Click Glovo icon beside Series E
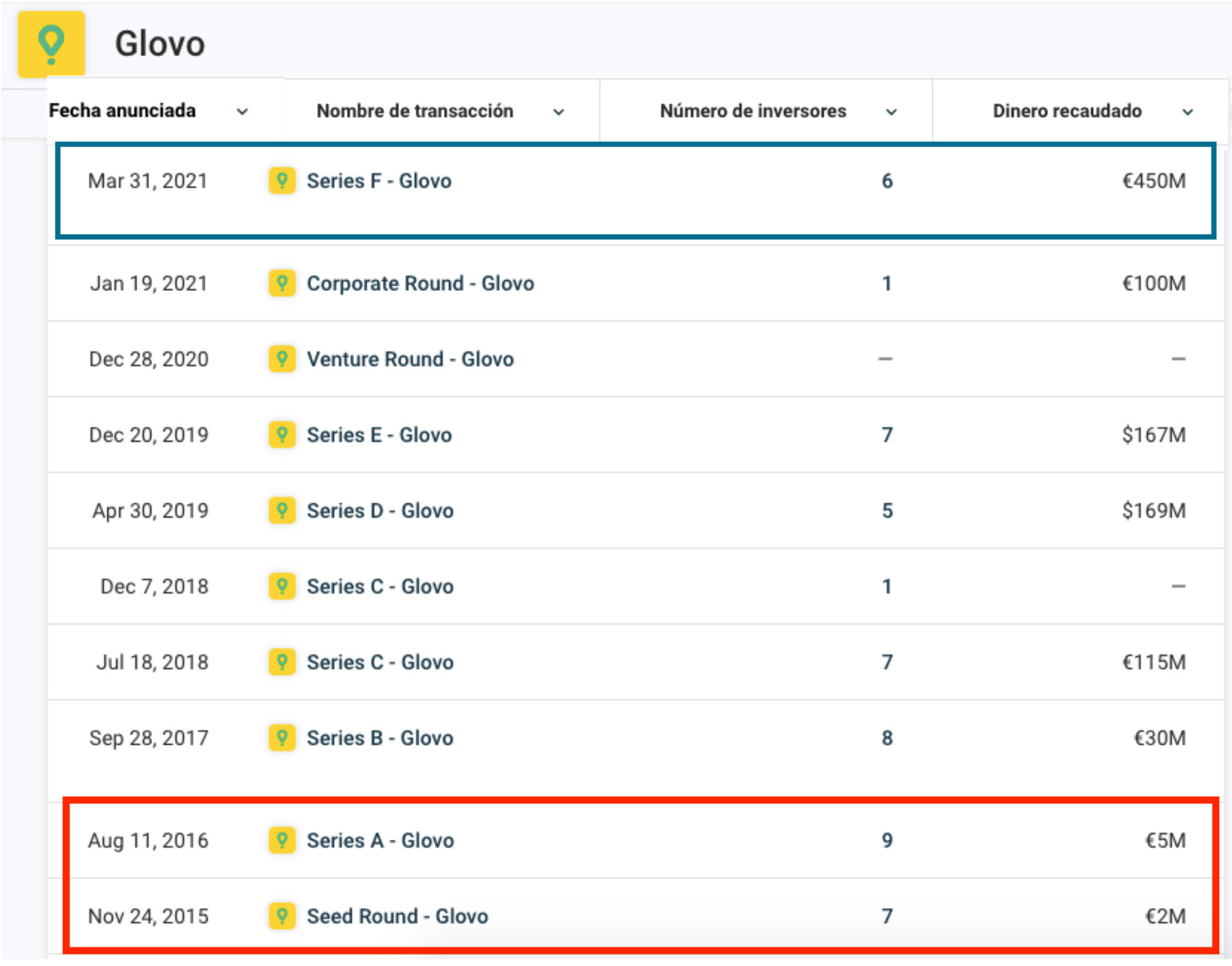The width and height of the screenshot is (1232, 966). [x=282, y=434]
